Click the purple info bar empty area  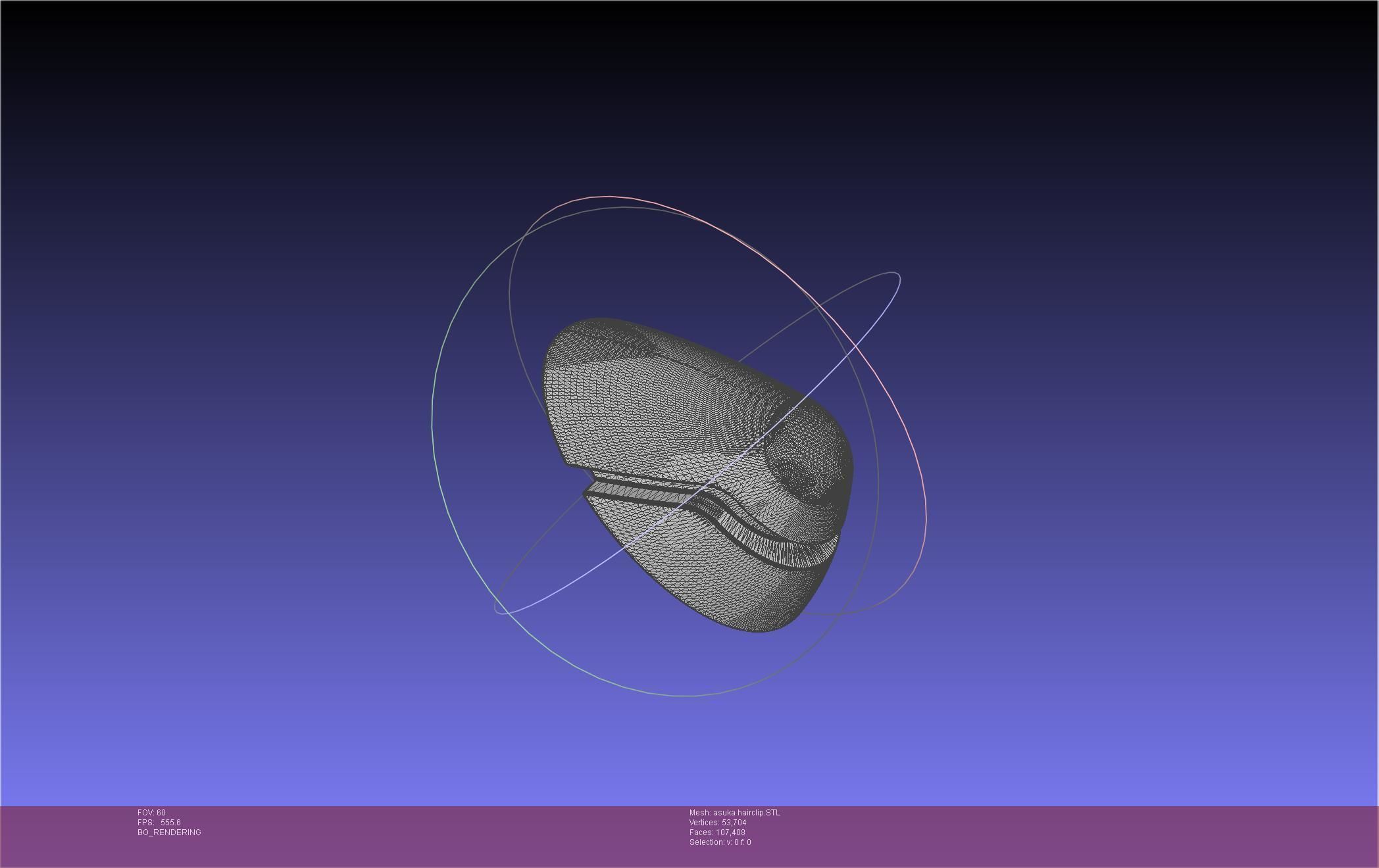pos(1053,835)
